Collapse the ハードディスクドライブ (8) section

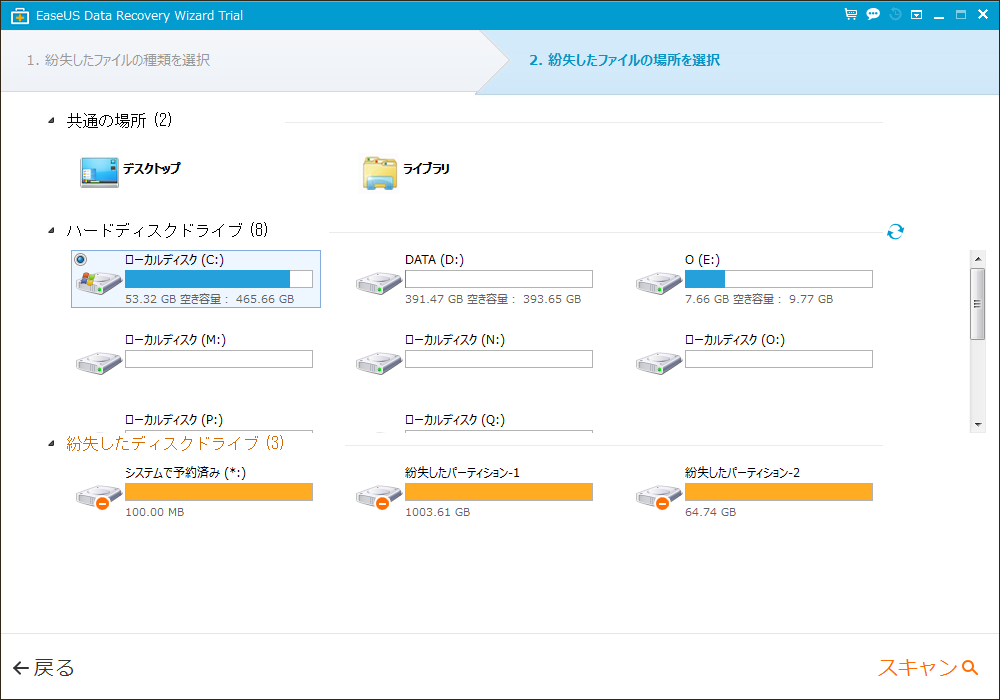tap(51, 231)
